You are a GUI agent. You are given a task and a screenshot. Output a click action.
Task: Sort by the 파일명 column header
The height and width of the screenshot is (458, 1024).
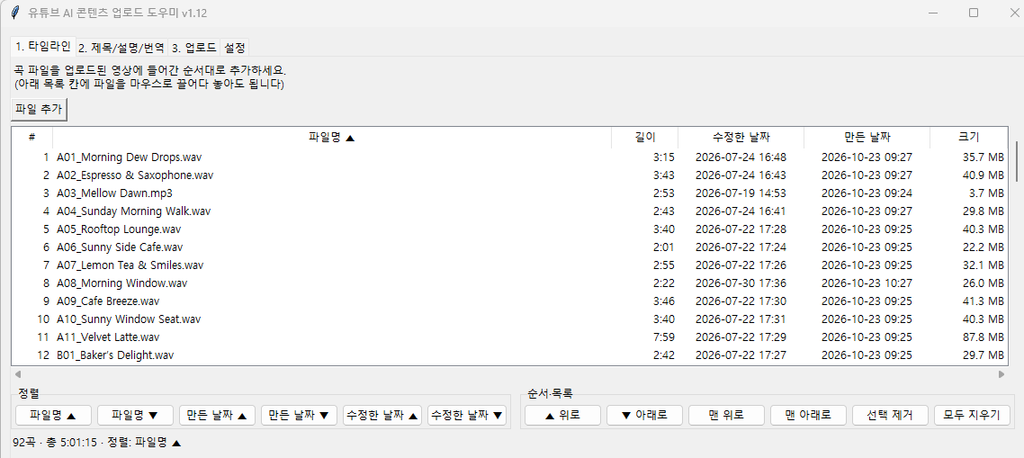[332, 137]
